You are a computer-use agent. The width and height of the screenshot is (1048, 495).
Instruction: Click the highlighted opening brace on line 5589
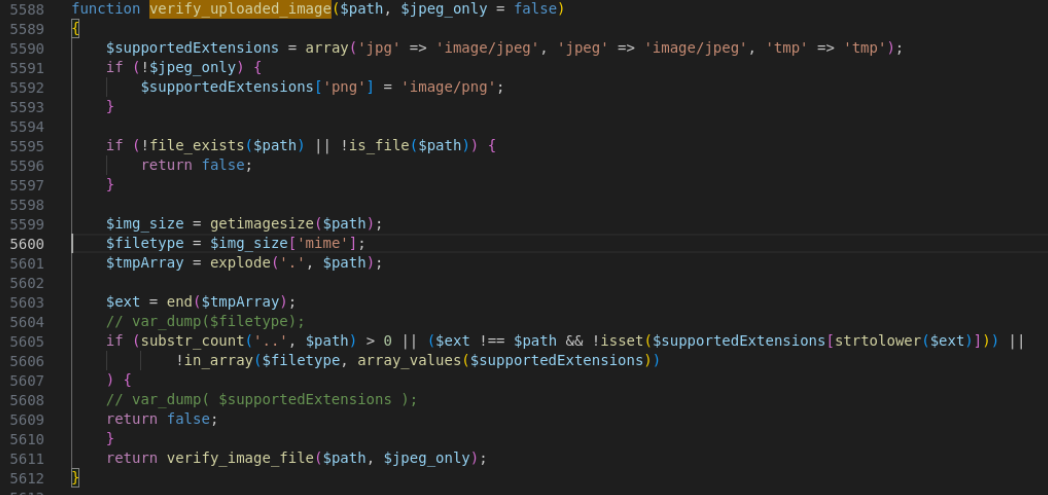point(76,29)
